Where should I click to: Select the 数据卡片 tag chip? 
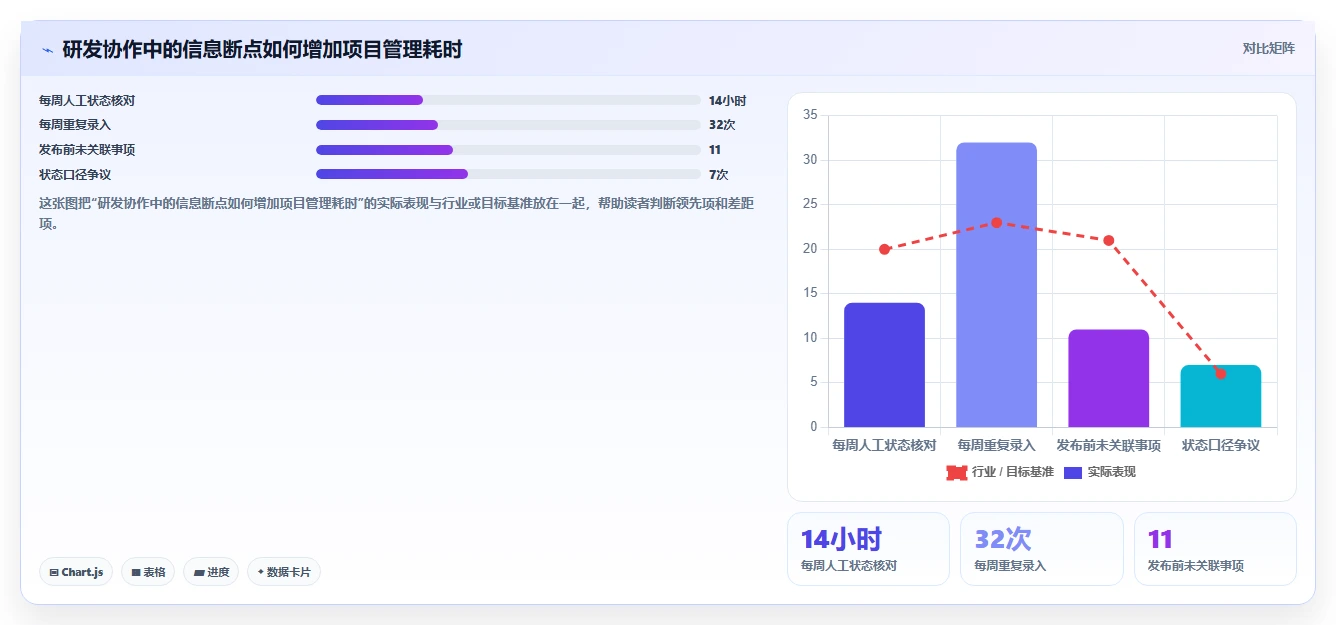click(x=284, y=572)
